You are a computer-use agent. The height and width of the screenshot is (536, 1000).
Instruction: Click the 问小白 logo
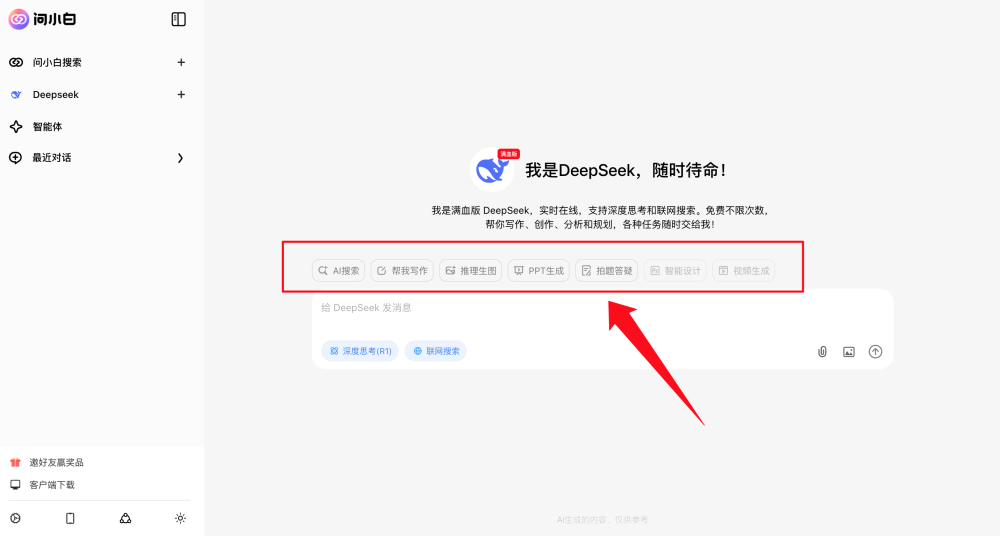(x=42, y=19)
